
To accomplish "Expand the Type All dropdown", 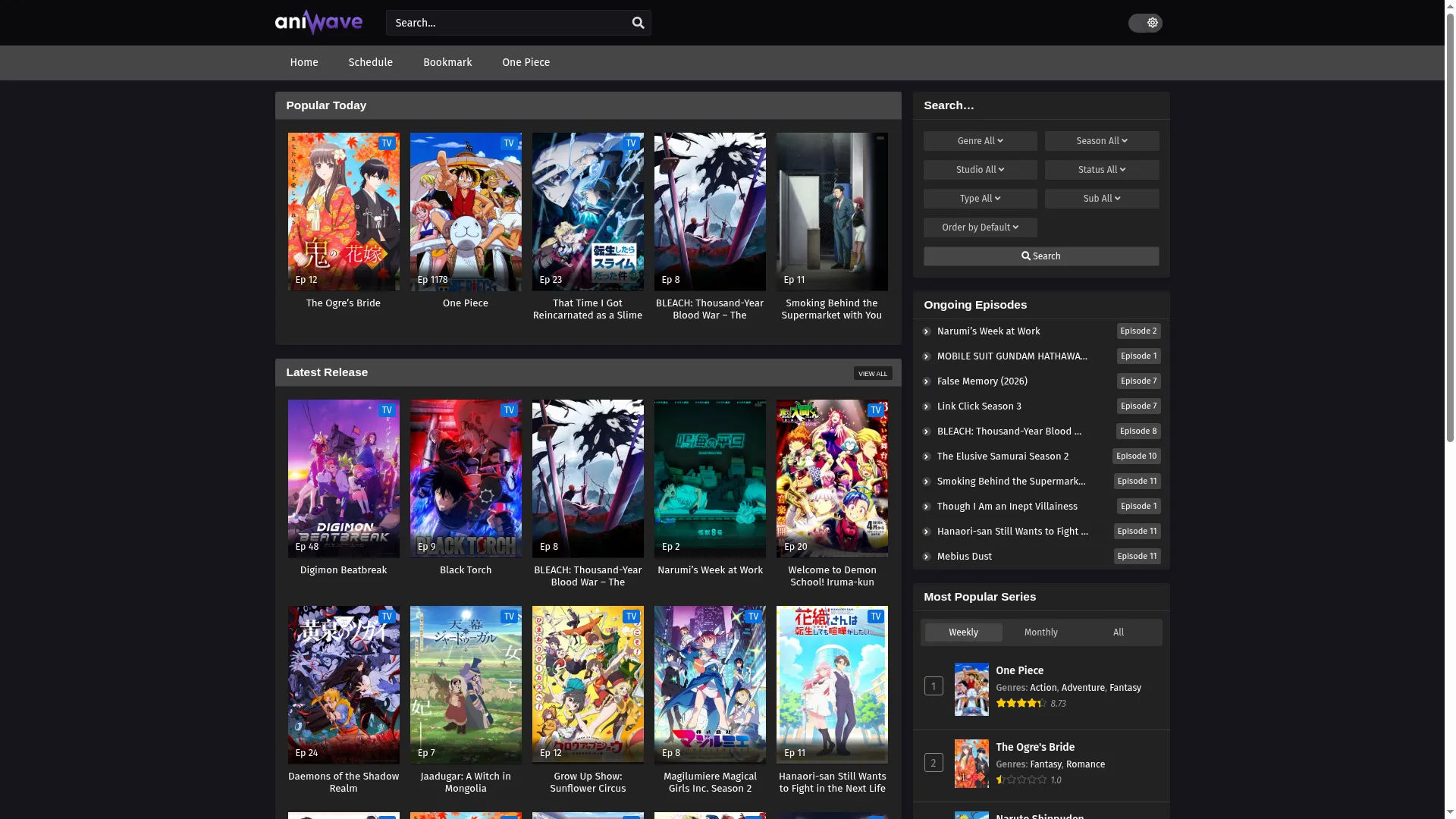I will point(981,199).
